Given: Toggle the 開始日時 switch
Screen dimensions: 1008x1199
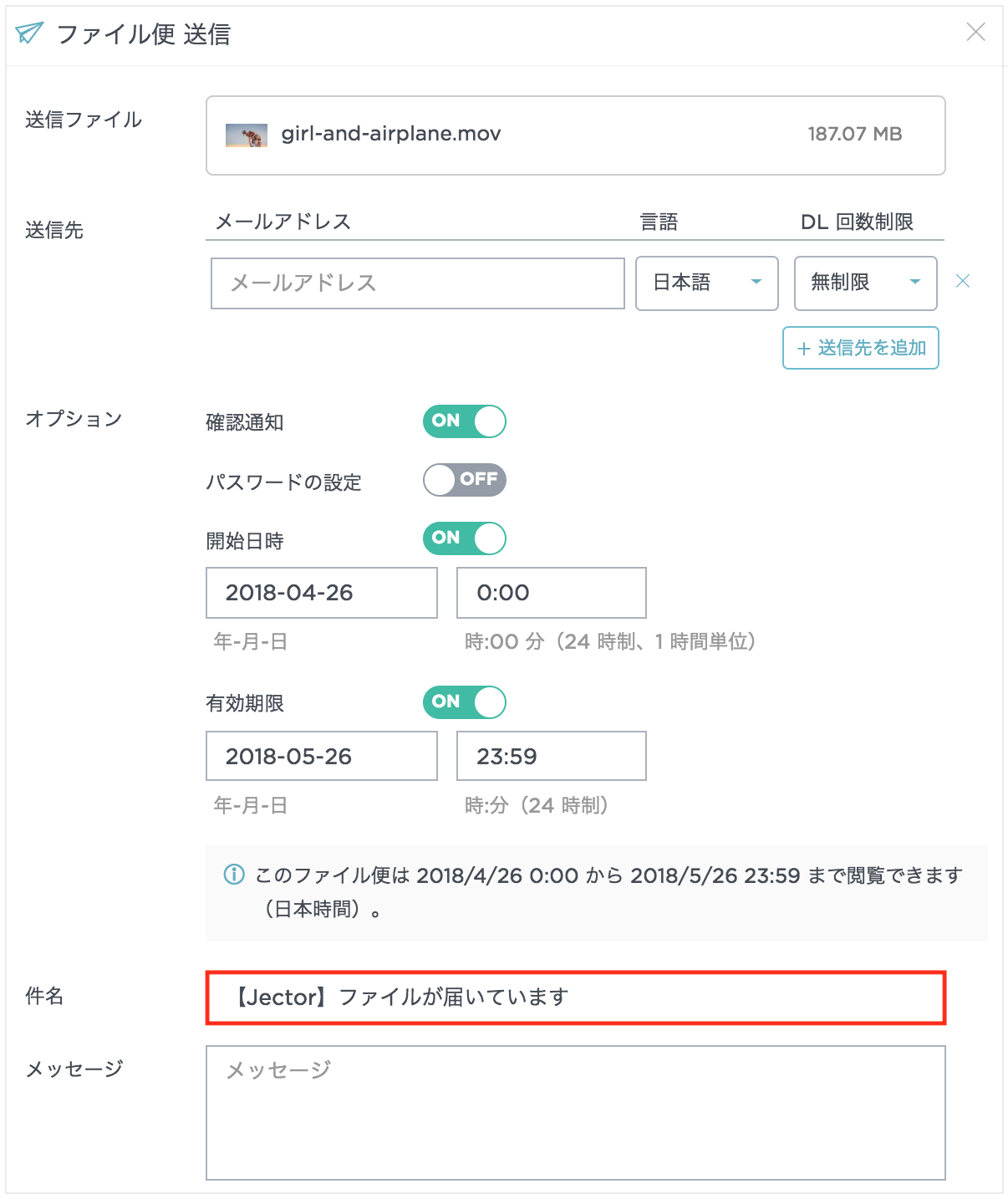Looking at the screenshot, I should tap(465, 538).
